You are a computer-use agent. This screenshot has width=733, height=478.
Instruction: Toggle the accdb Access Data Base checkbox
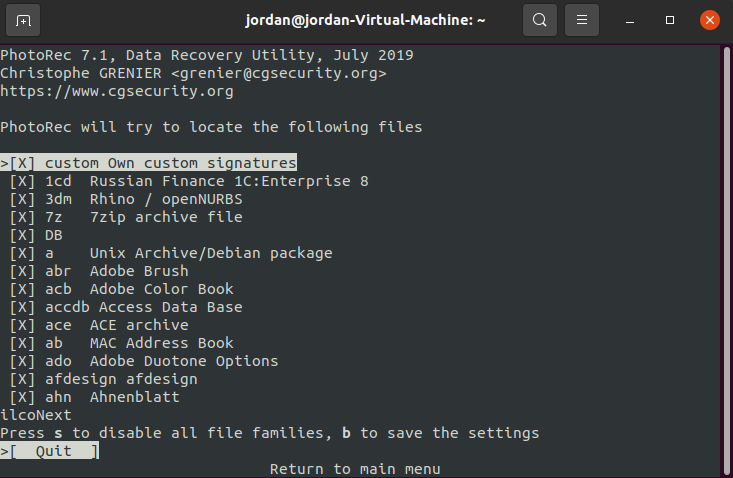(22, 307)
